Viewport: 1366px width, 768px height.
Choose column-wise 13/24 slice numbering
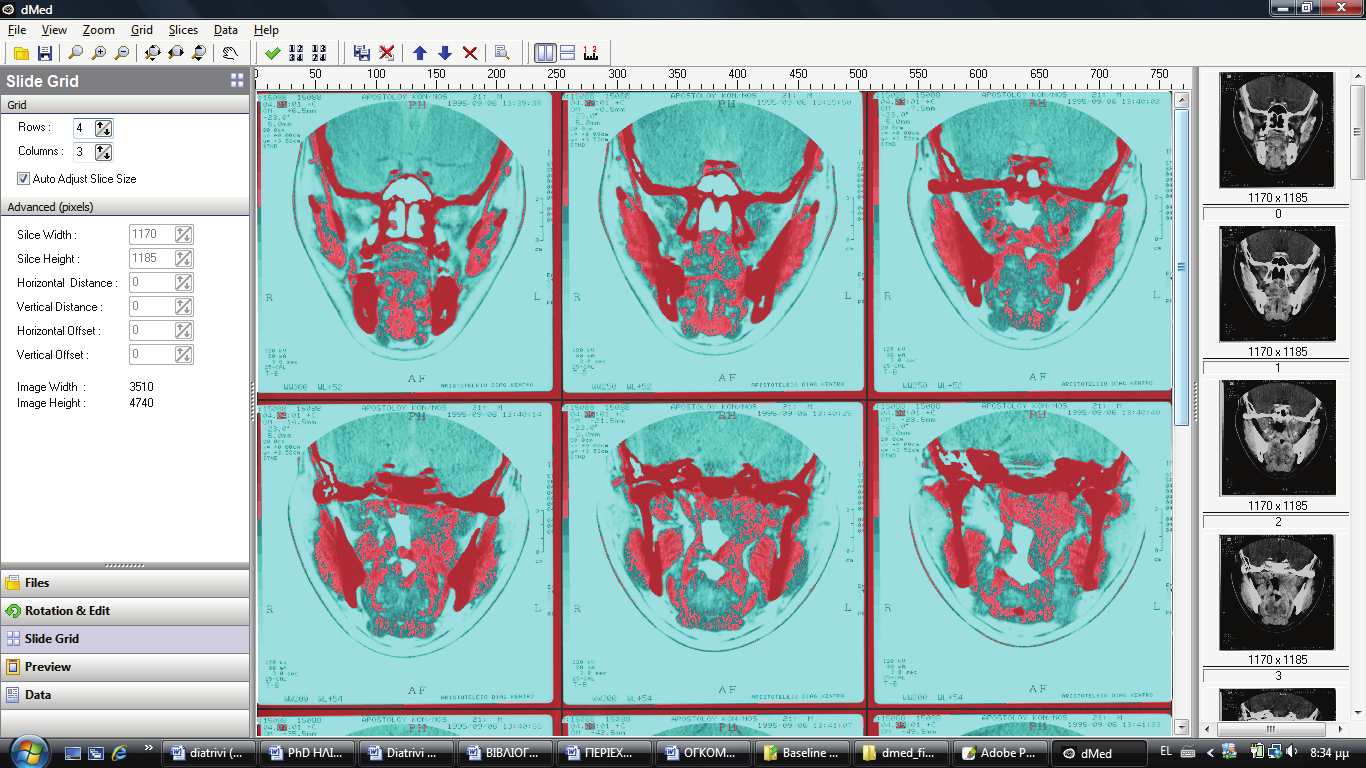tap(319, 53)
